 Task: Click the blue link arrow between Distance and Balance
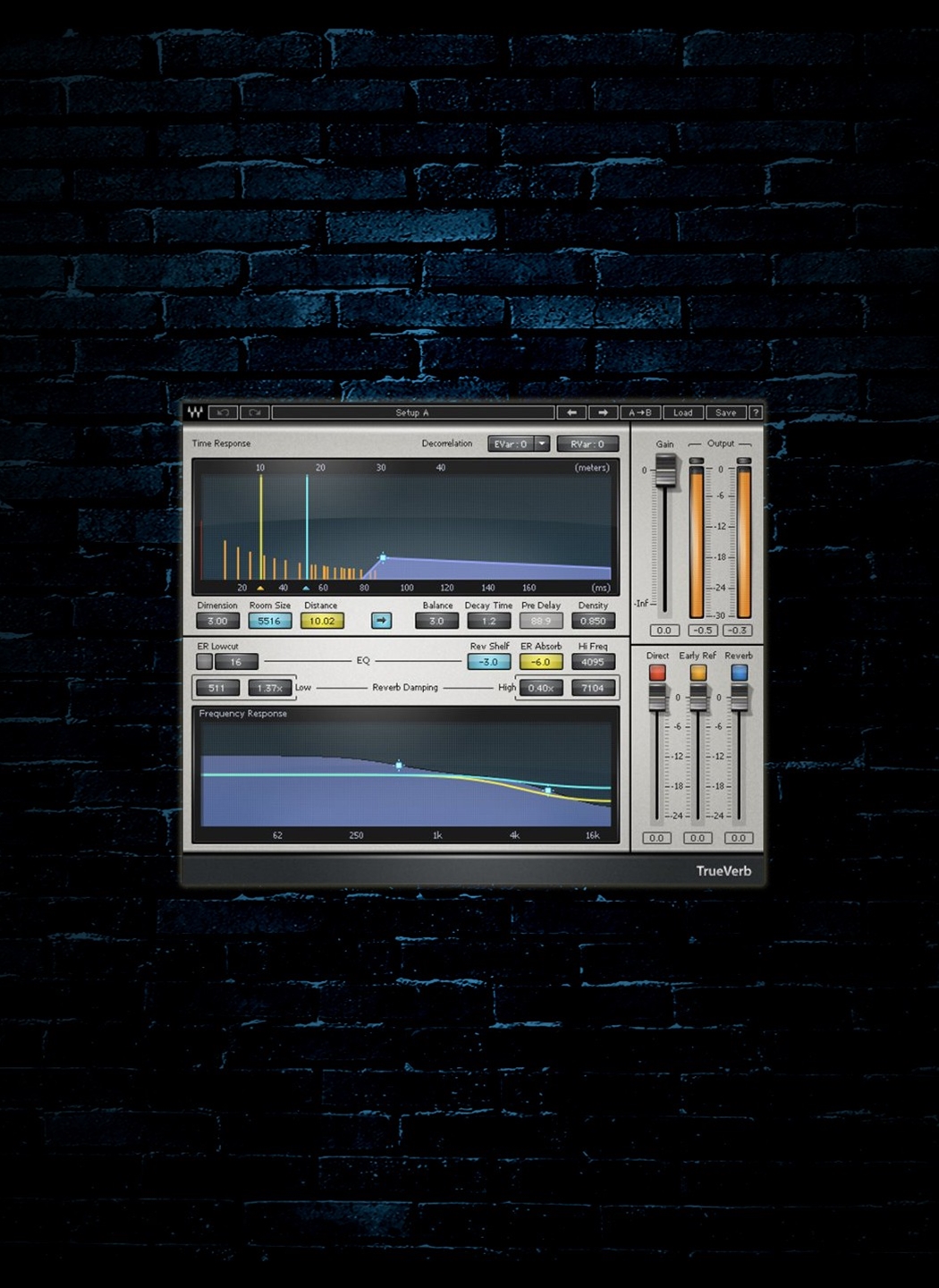tap(382, 621)
